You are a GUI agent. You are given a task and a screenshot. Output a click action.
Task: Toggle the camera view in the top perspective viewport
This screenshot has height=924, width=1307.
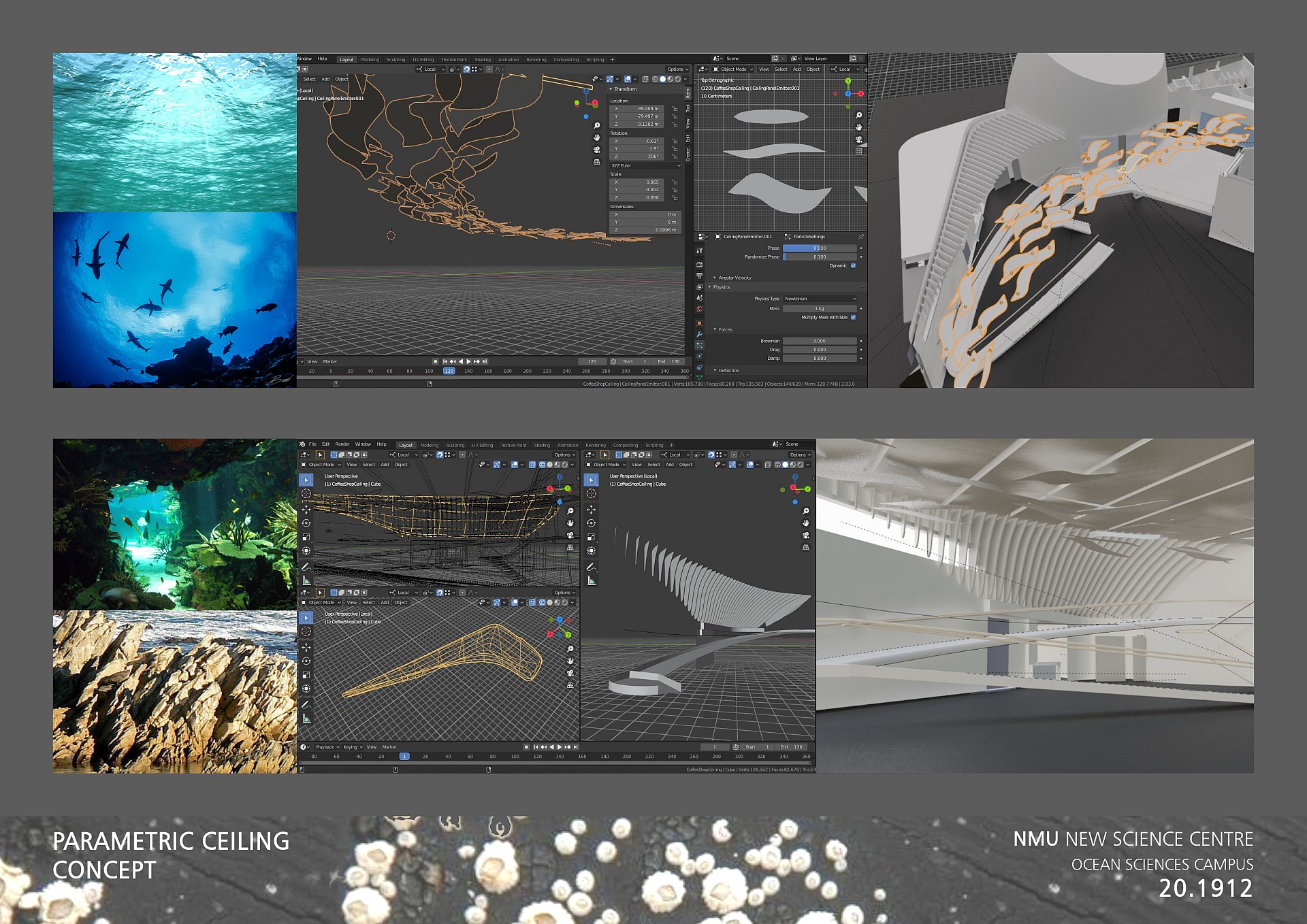coord(596,150)
